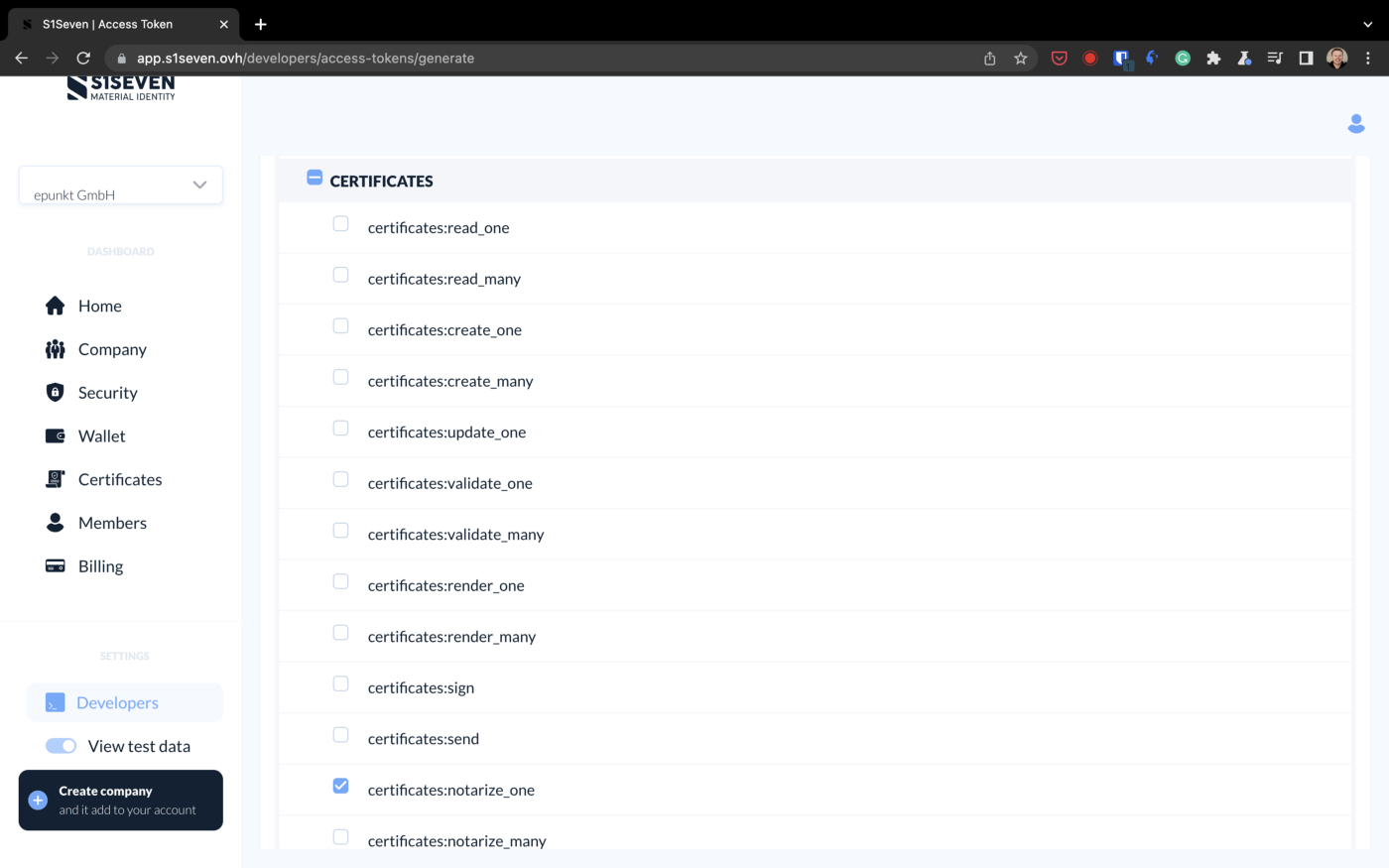Reload the page
This screenshot has width=1389, height=868.
tap(83, 59)
